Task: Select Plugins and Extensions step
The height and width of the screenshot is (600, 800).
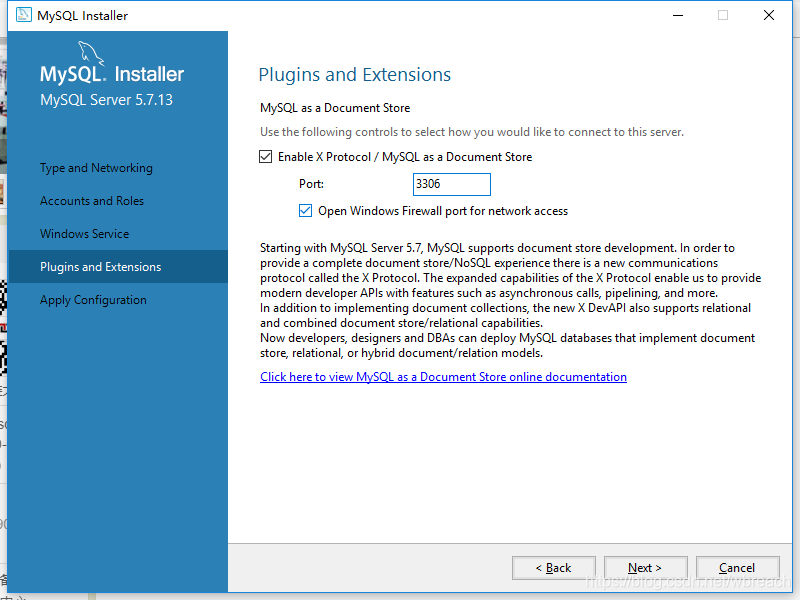Action: click(x=118, y=266)
